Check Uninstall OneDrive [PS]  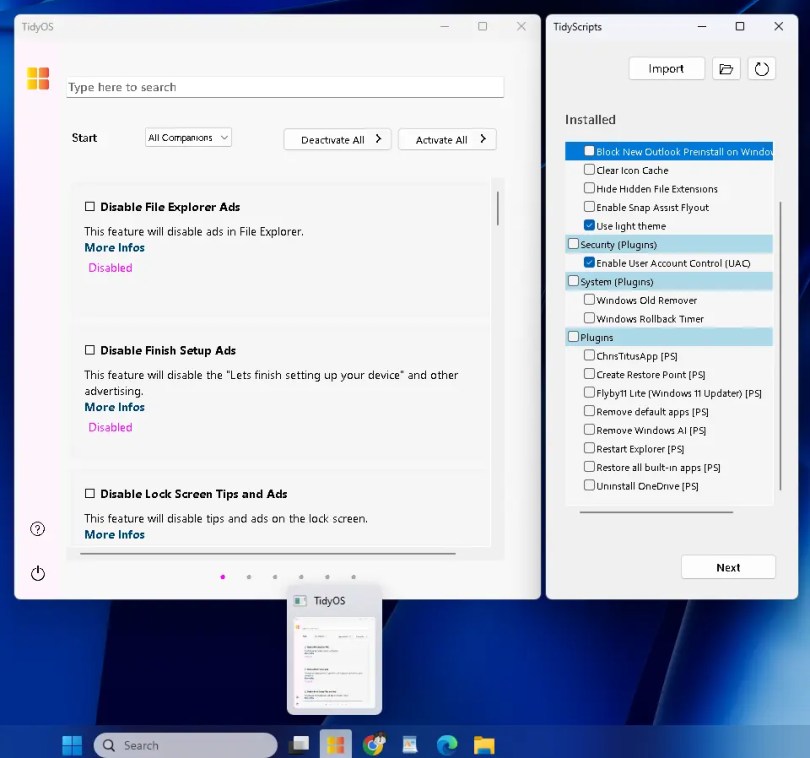589,485
